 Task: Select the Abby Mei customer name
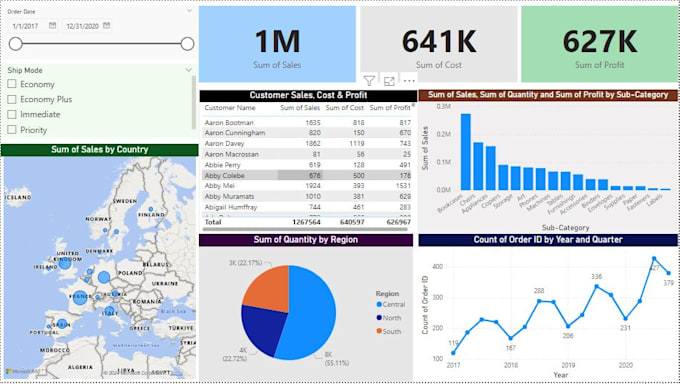219,186
